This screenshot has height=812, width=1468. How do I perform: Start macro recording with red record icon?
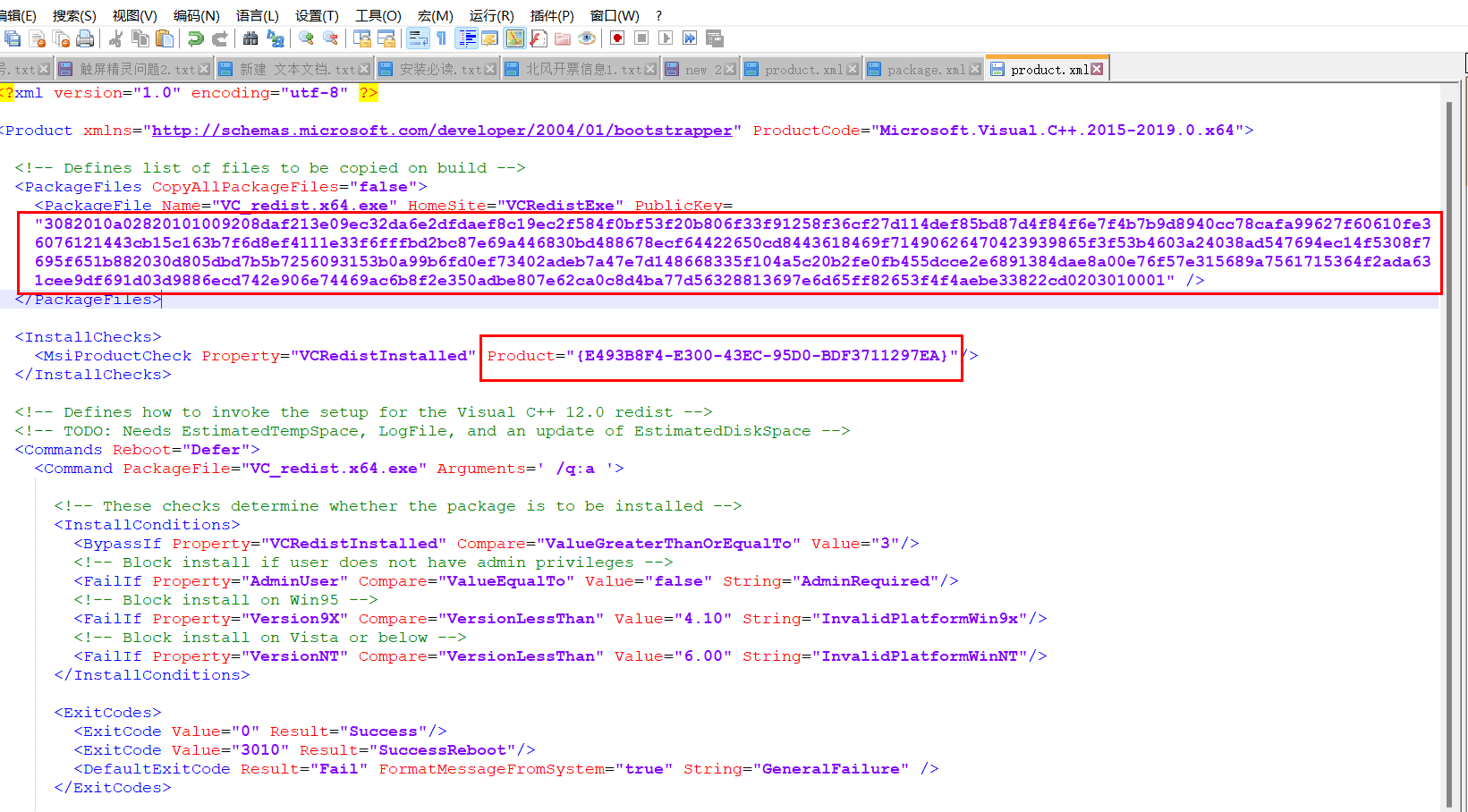tap(617, 38)
